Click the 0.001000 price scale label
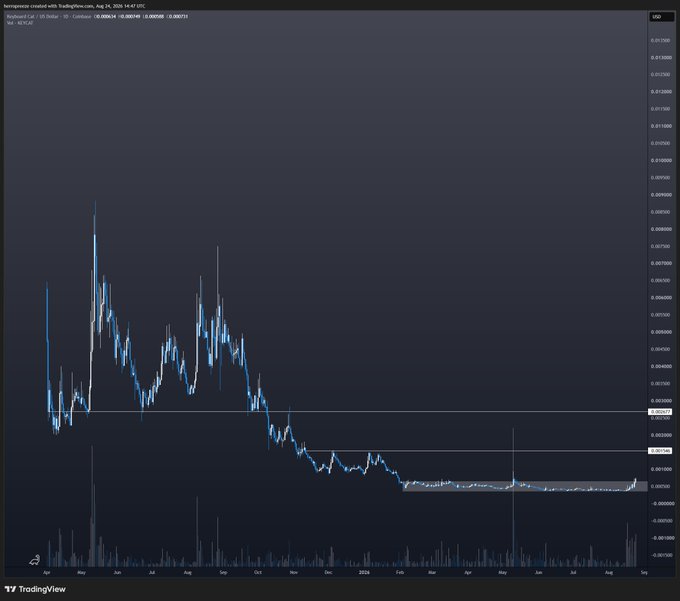Viewport: 680px width, 601px height. (660, 469)
